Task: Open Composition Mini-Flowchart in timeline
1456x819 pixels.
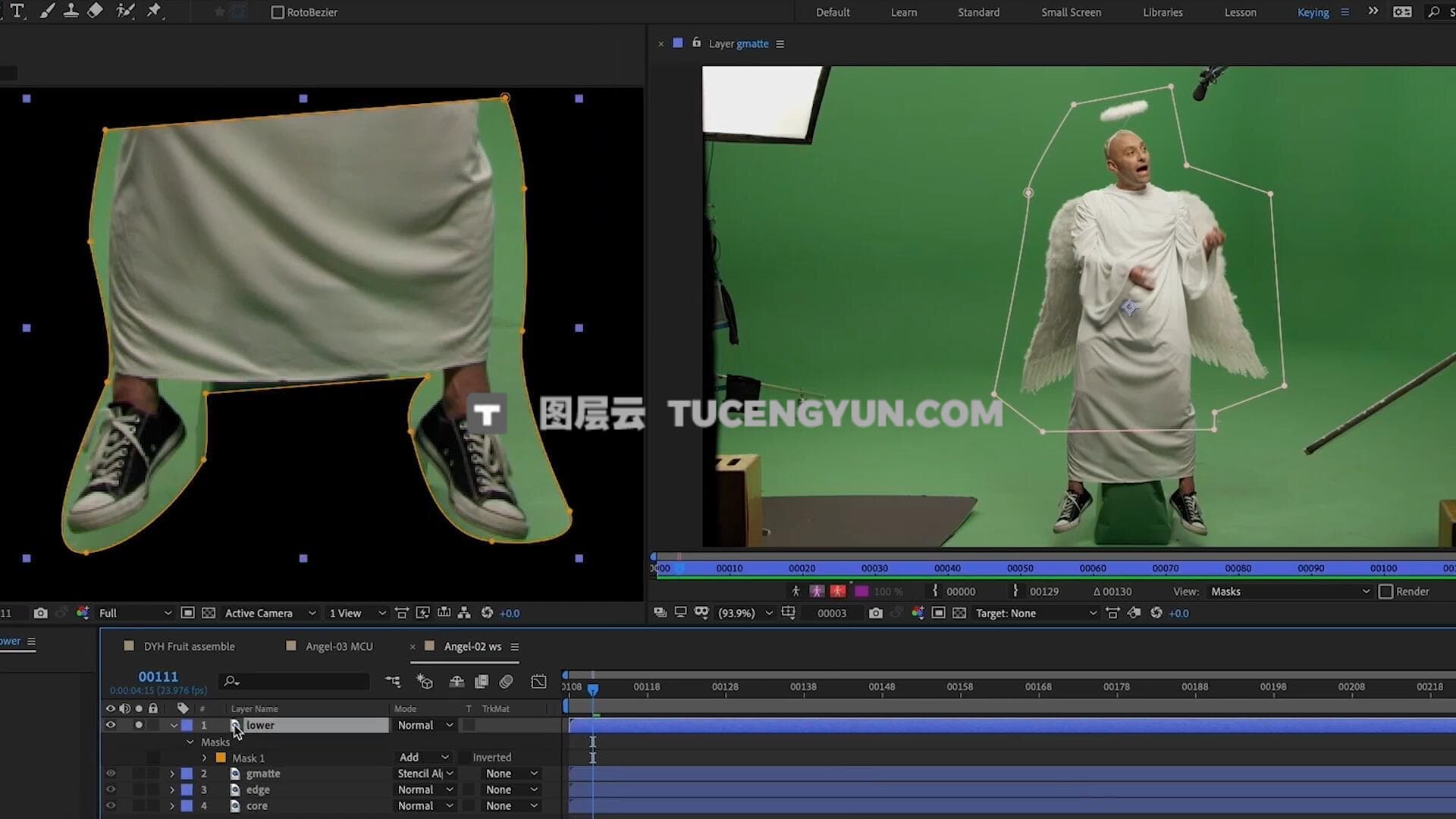Action: (x=393, y=682)
